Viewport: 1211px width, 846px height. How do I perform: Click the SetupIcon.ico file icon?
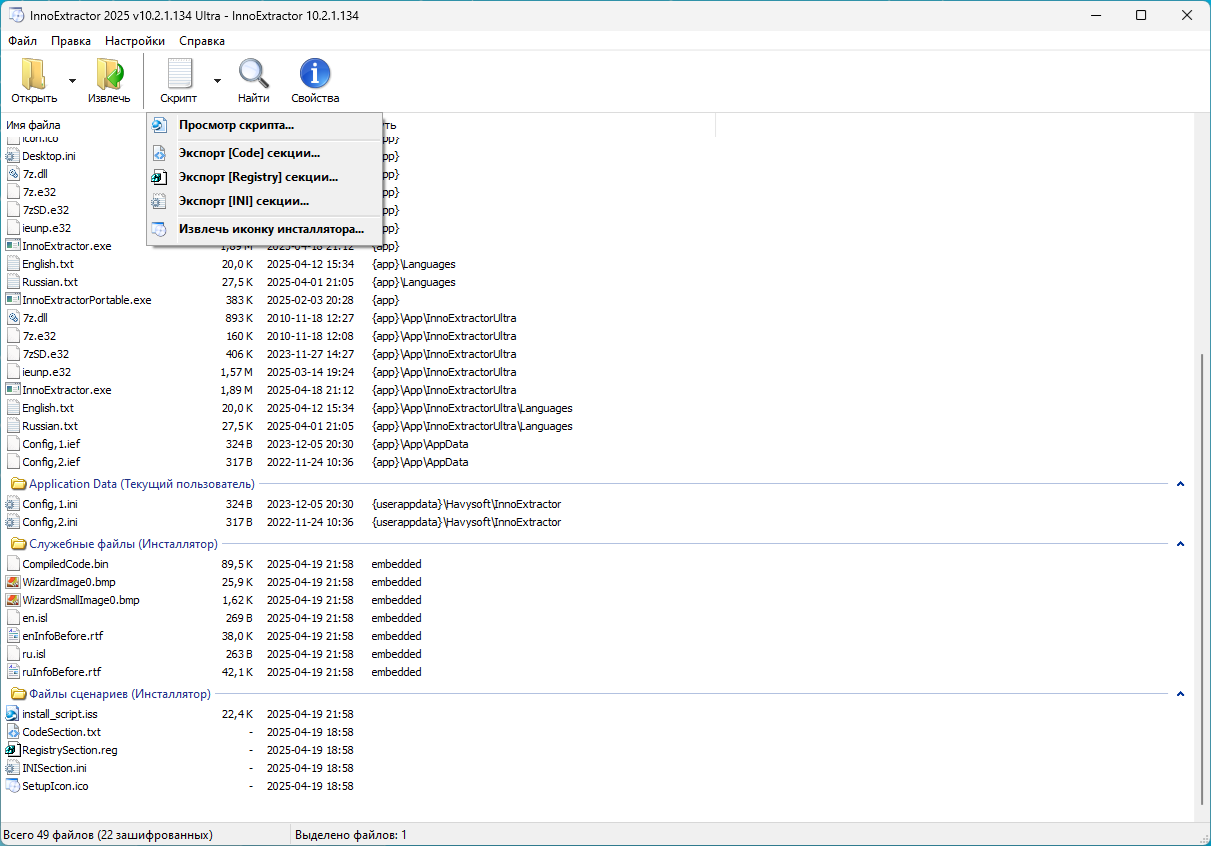pos(13,786)
